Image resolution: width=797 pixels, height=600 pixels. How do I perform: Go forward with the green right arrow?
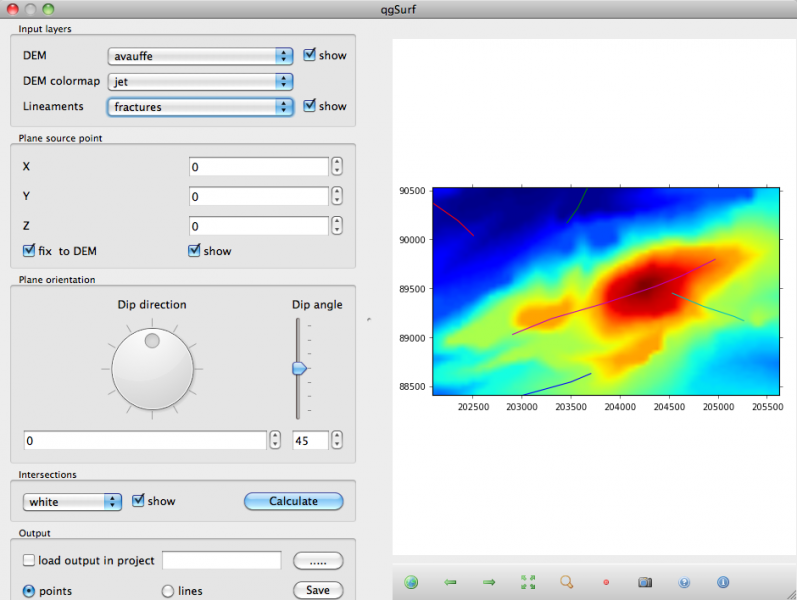(489, 582)
